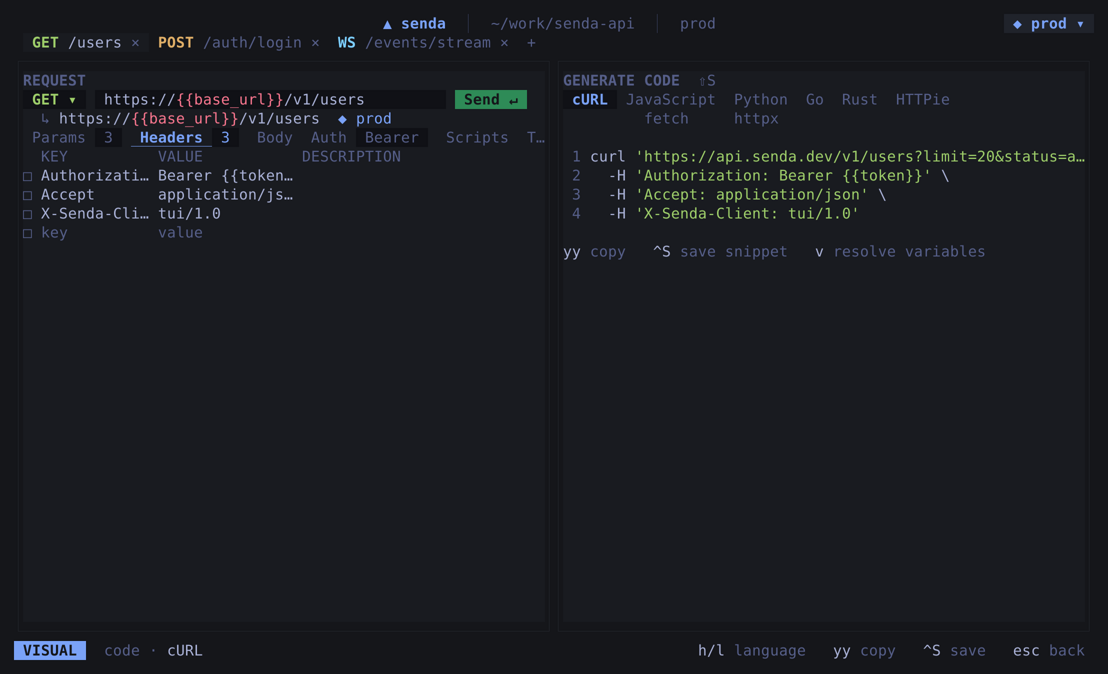The image size is (1108, 674).
Task: Select JavaScript fetch code tab
Action: 670,109
